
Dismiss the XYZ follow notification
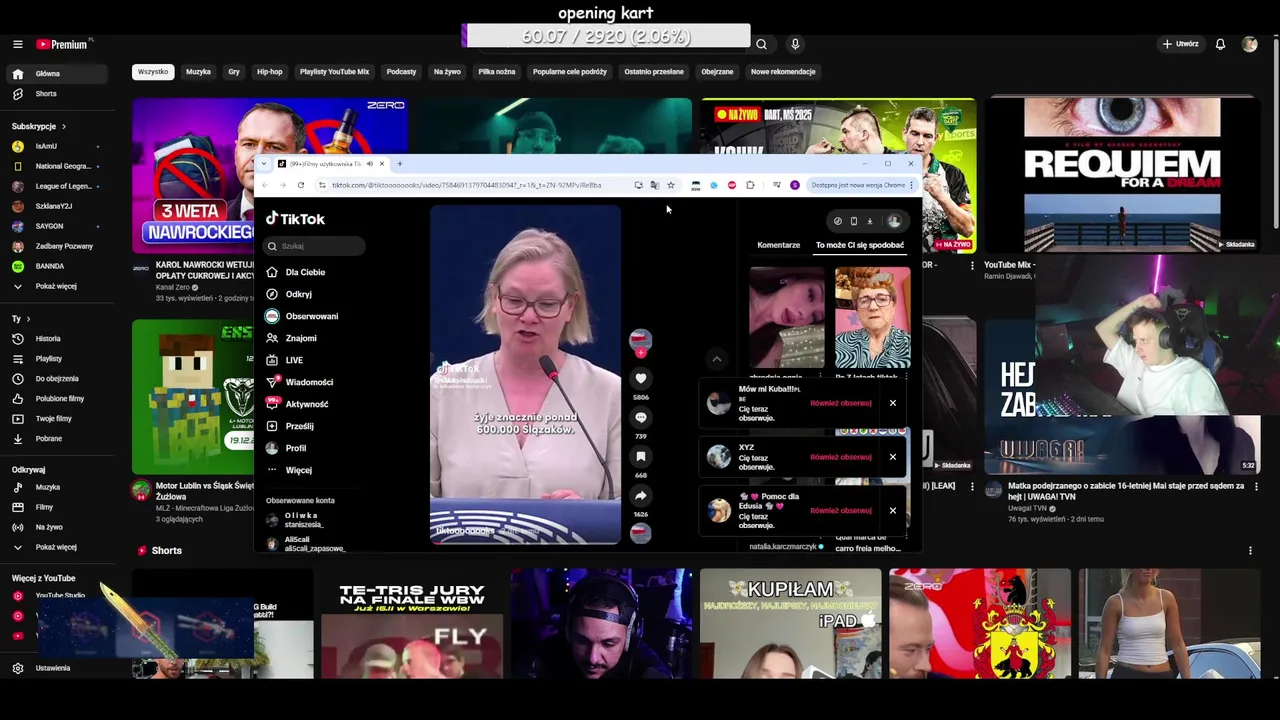coord(893,457)
